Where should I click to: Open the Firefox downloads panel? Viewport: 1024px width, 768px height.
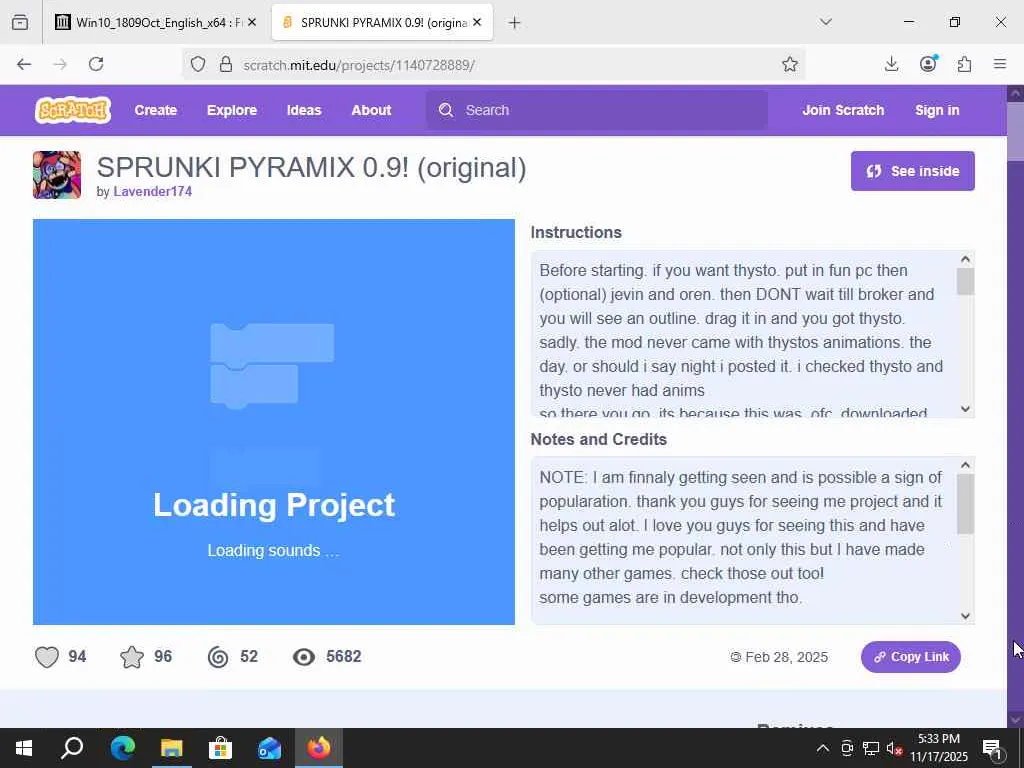click(x=891, y=64)
